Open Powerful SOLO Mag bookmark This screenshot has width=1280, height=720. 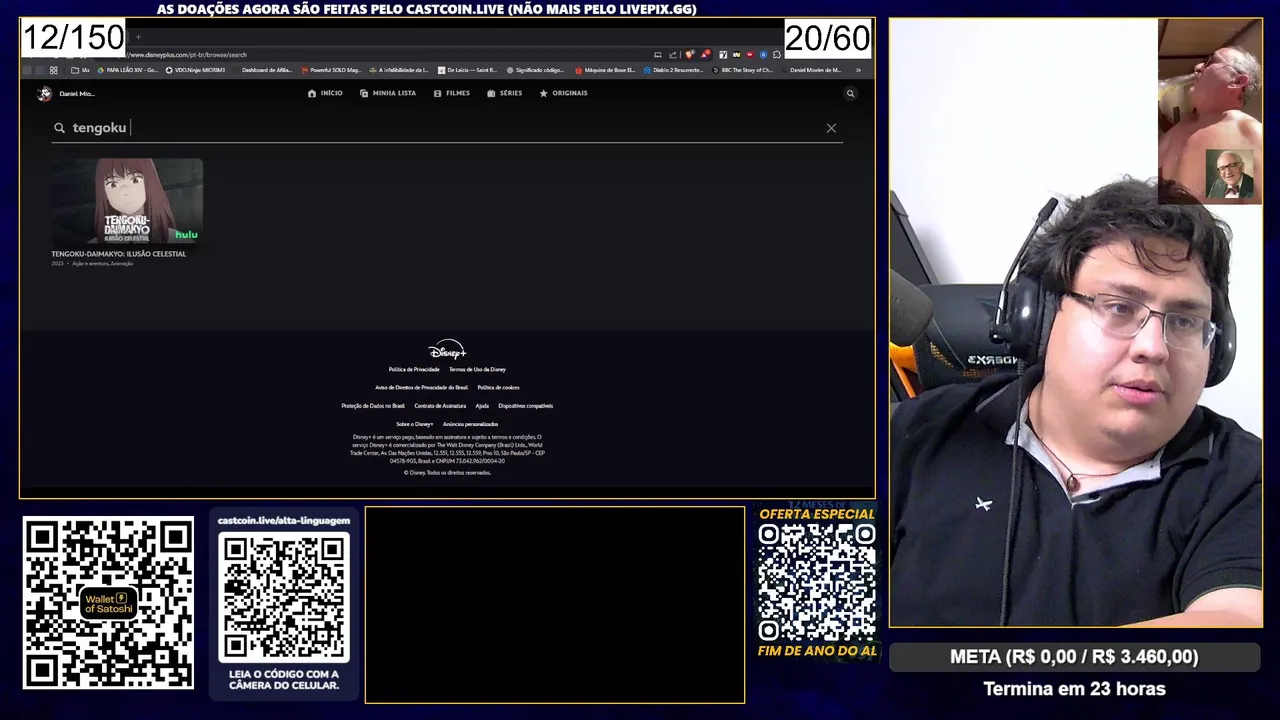tap(330, 70)
